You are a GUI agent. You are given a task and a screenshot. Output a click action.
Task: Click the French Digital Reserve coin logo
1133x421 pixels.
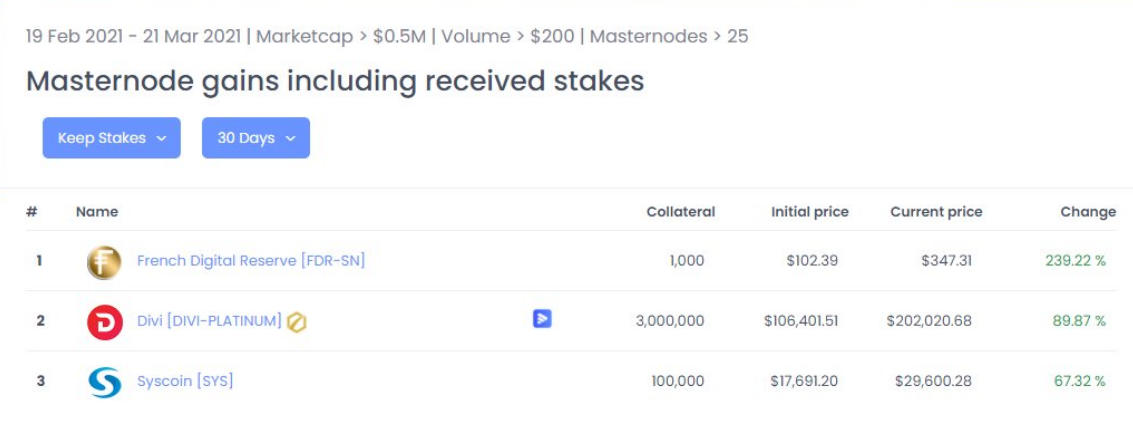tap(104, 262)
